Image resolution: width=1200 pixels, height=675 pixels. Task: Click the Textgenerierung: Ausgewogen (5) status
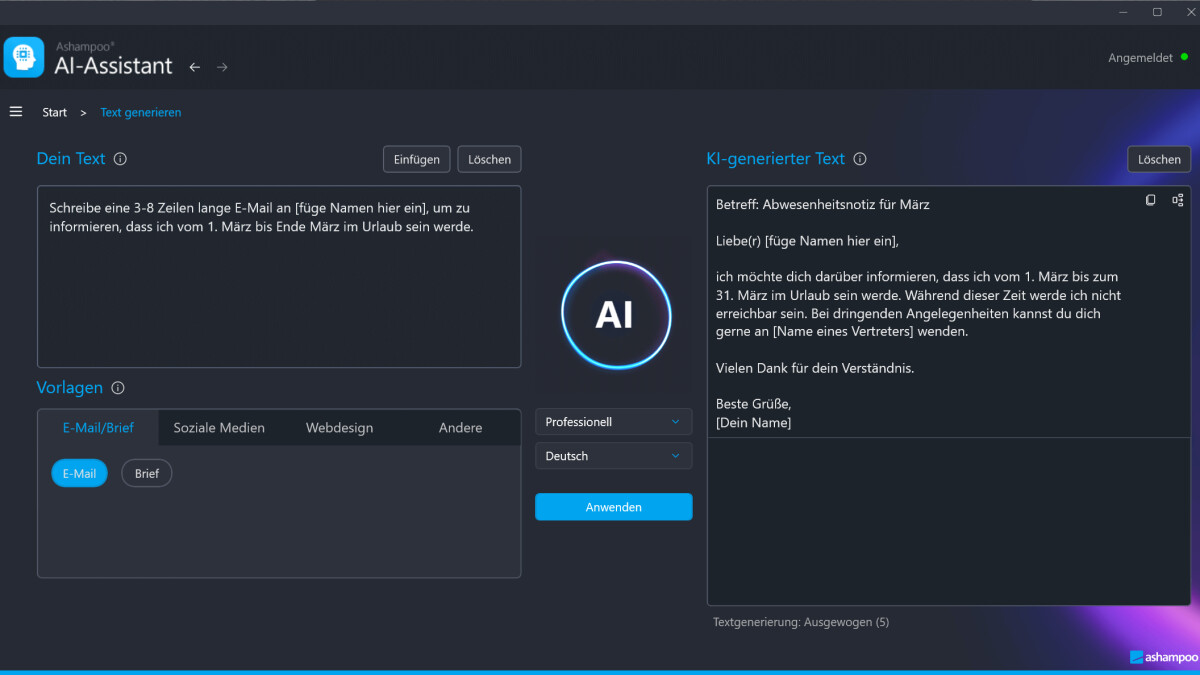point(801,622)
